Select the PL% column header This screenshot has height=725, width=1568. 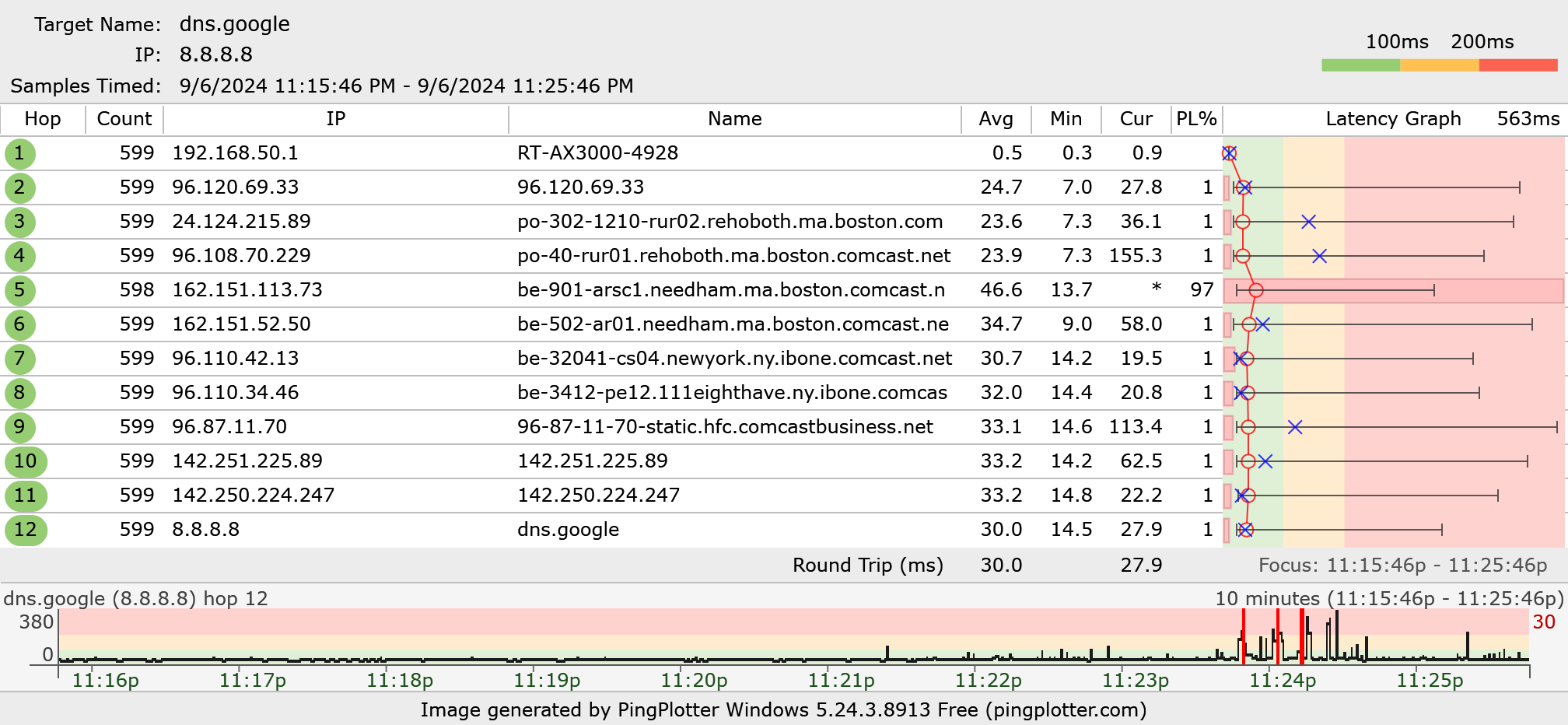1197,119
